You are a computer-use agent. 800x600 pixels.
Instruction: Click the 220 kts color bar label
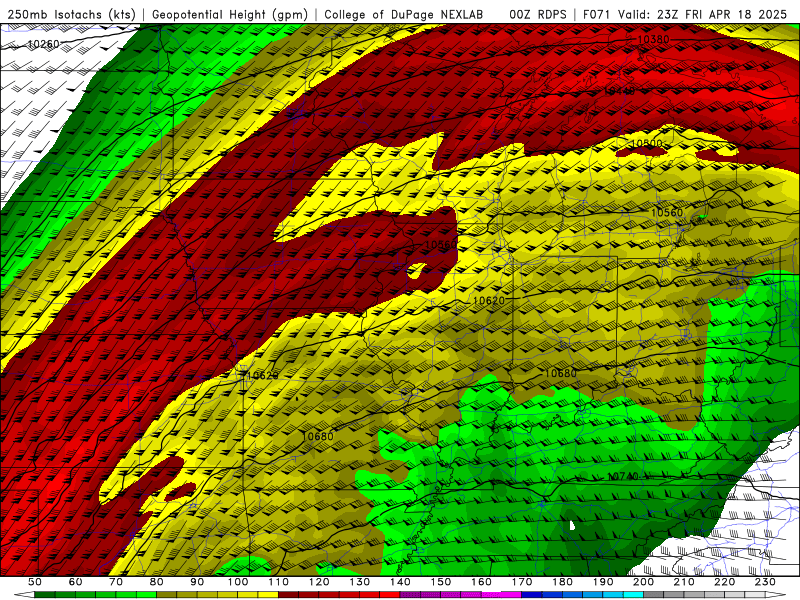725,582
